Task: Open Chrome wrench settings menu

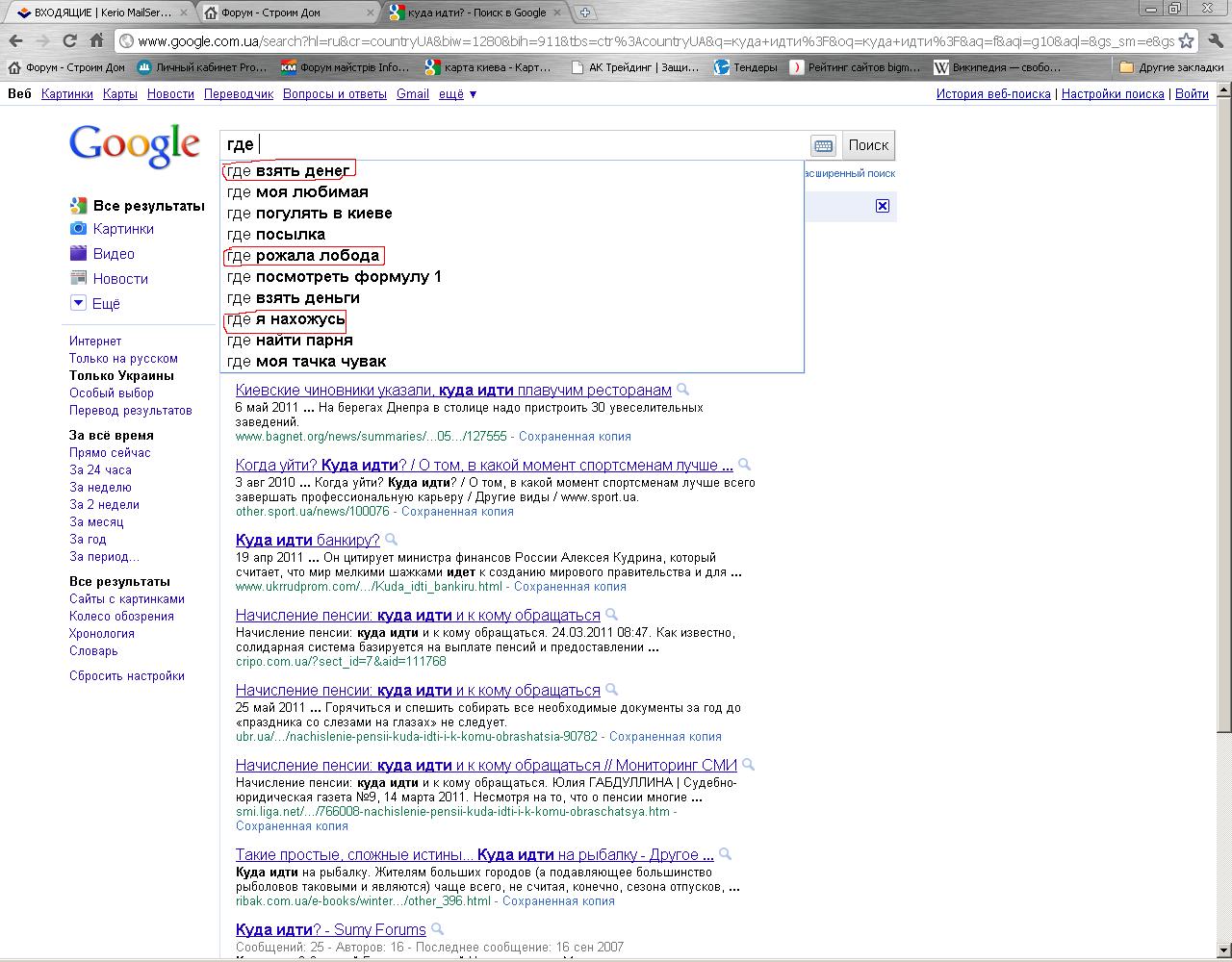Action: point(1215,41)
